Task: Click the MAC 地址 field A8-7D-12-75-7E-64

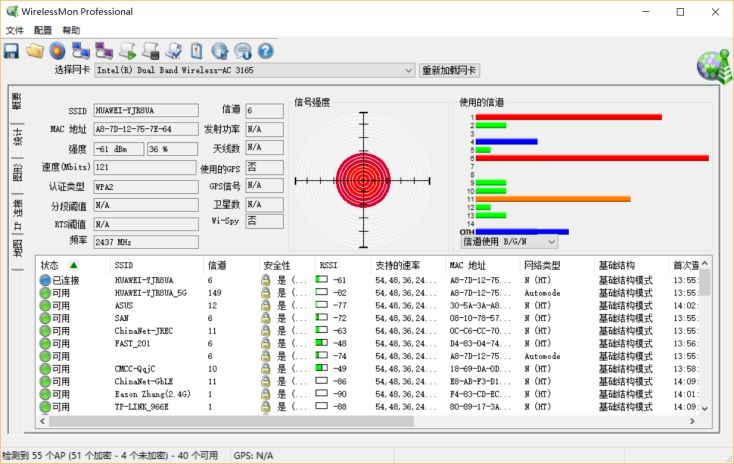Action: (x=146, y=129)
